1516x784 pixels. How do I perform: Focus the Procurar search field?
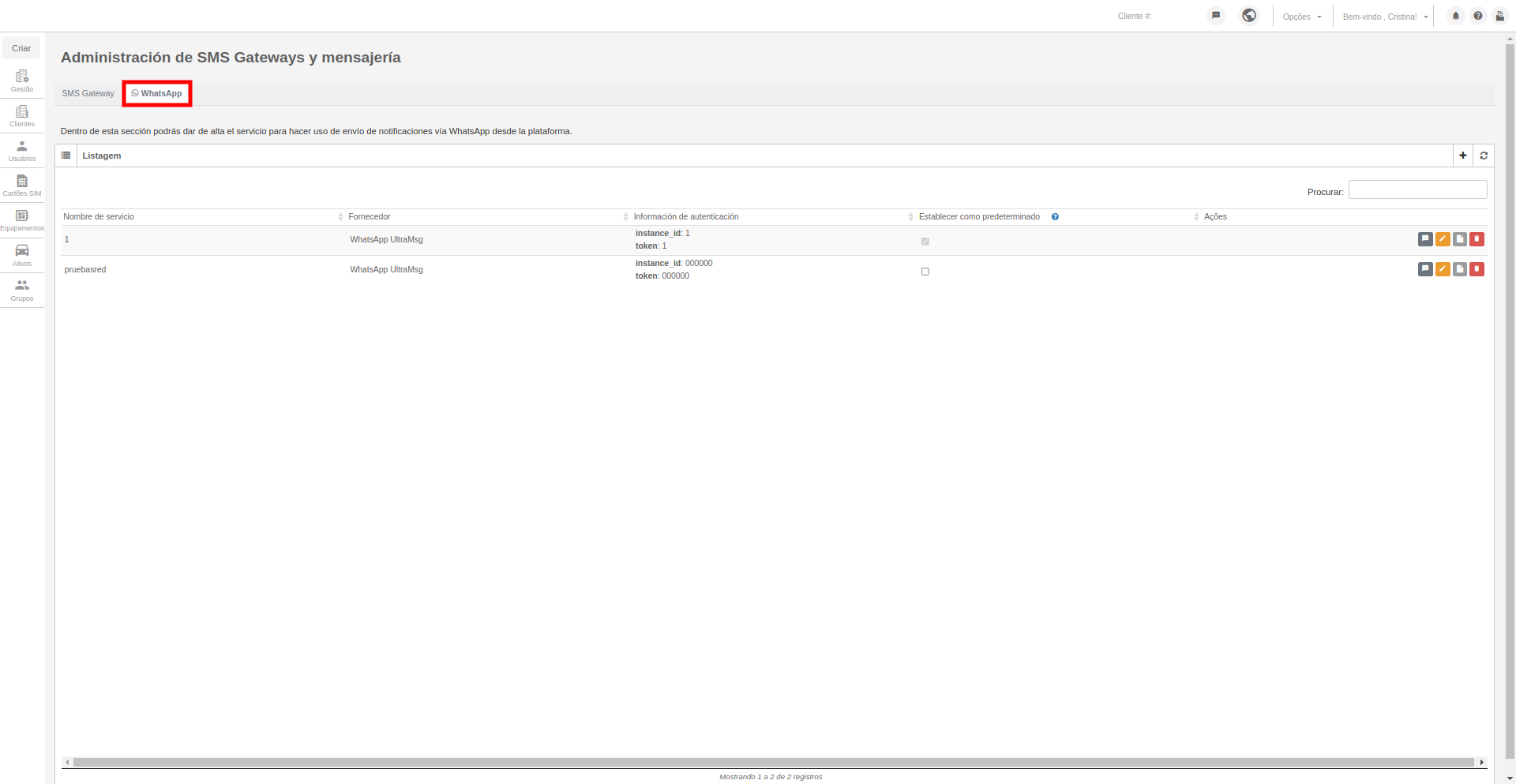(x=1417, y=189)
